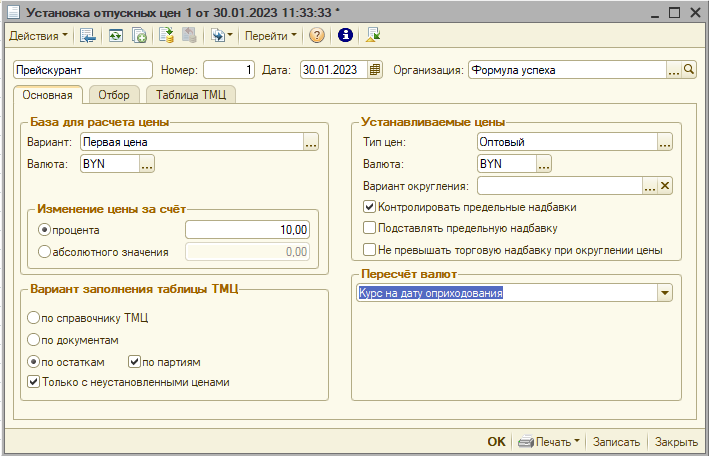709x456 pixels.
Task: Enable Подставлять предельную надбавку checkbox
Action: click(x=370, y=228)
